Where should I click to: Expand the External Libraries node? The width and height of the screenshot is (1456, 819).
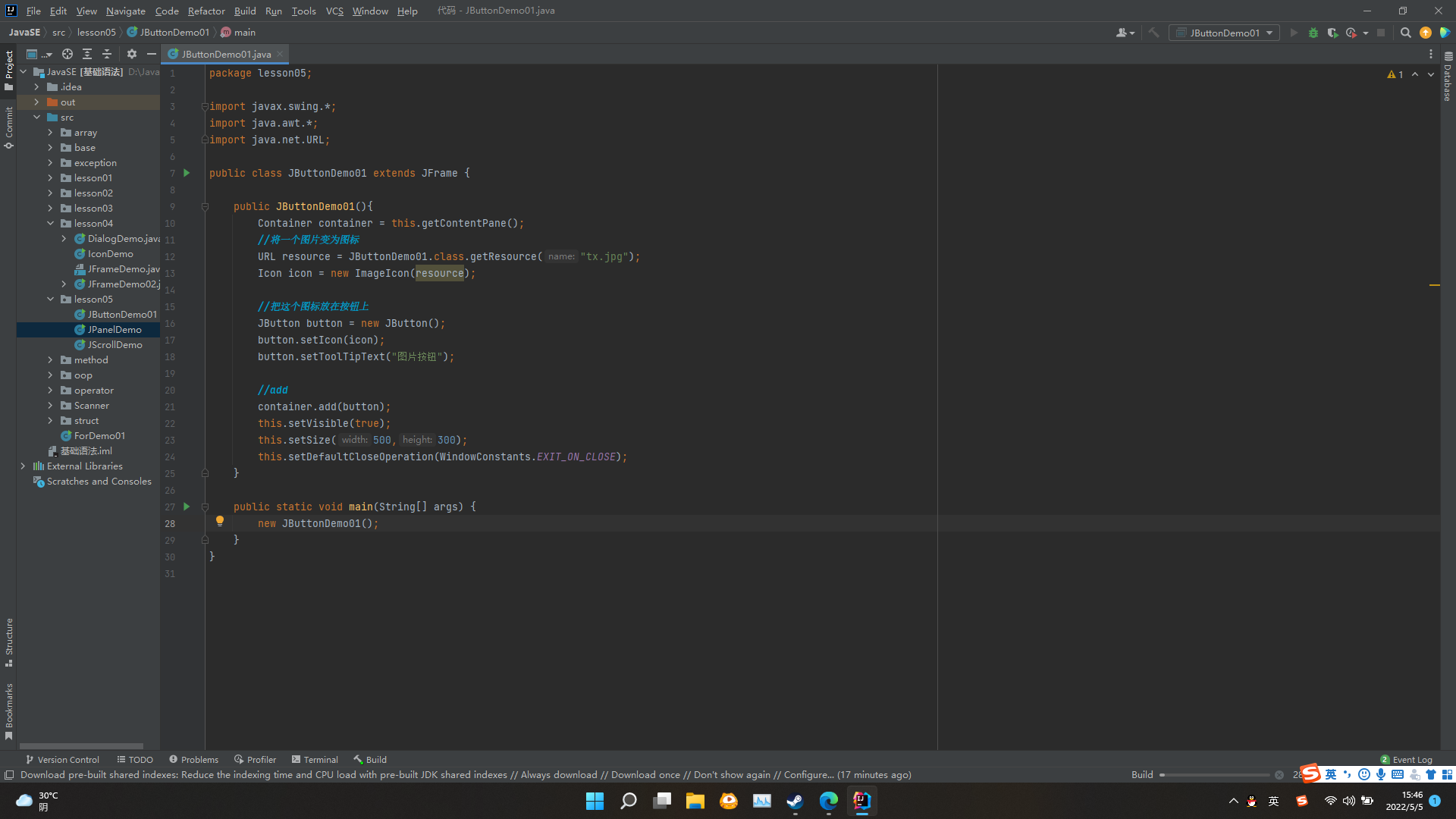coord(23,466)
